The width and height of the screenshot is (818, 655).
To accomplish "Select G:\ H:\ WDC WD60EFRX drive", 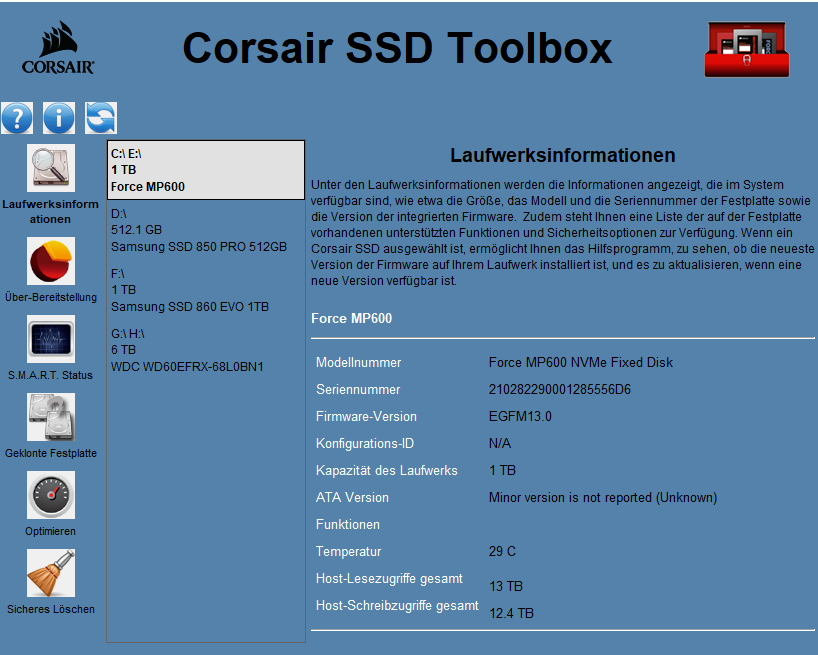I will pos(206,350).
